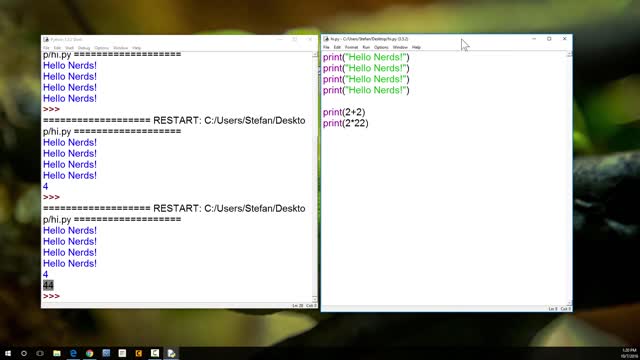The width and height of the screenshot is (640, 360).
Task: Open Google Chrome from the taskbar
Action: click(89, 353)
